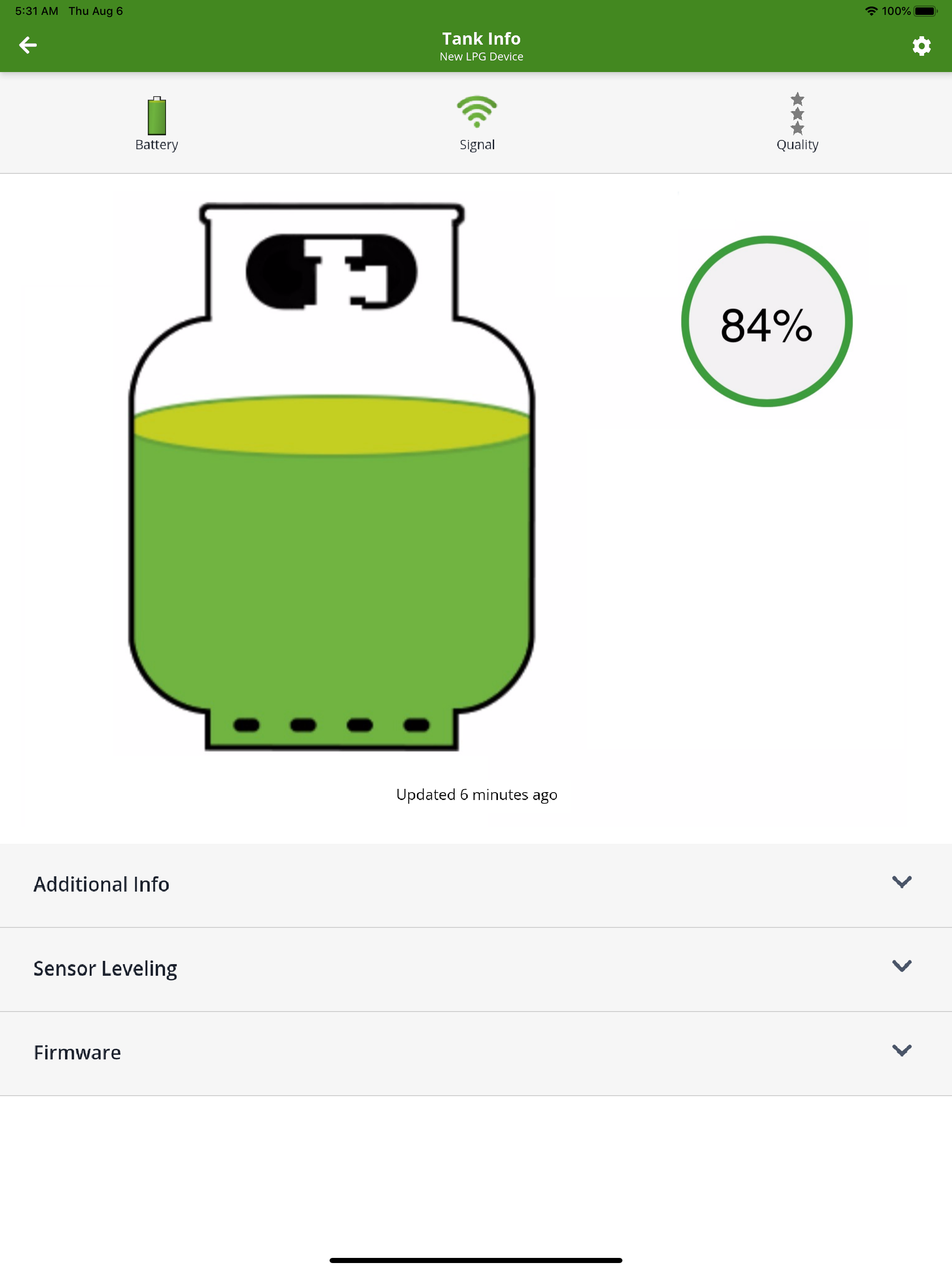Tap the Signal label text
This screenshot has height=1270, width=952.
pyautogui.click(x=476, y=145)
